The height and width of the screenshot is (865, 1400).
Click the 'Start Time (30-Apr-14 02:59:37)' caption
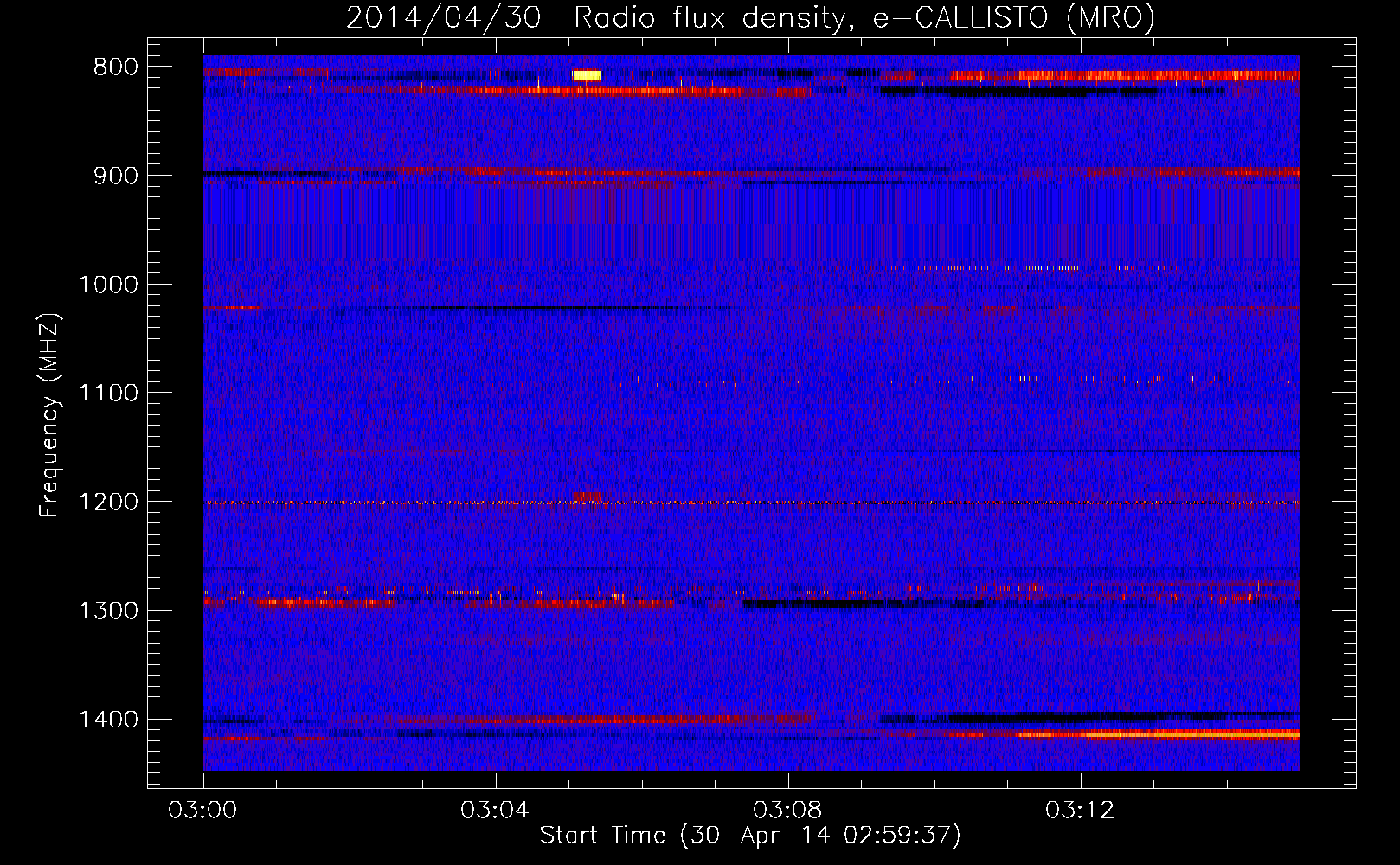[x=750, y=836]
